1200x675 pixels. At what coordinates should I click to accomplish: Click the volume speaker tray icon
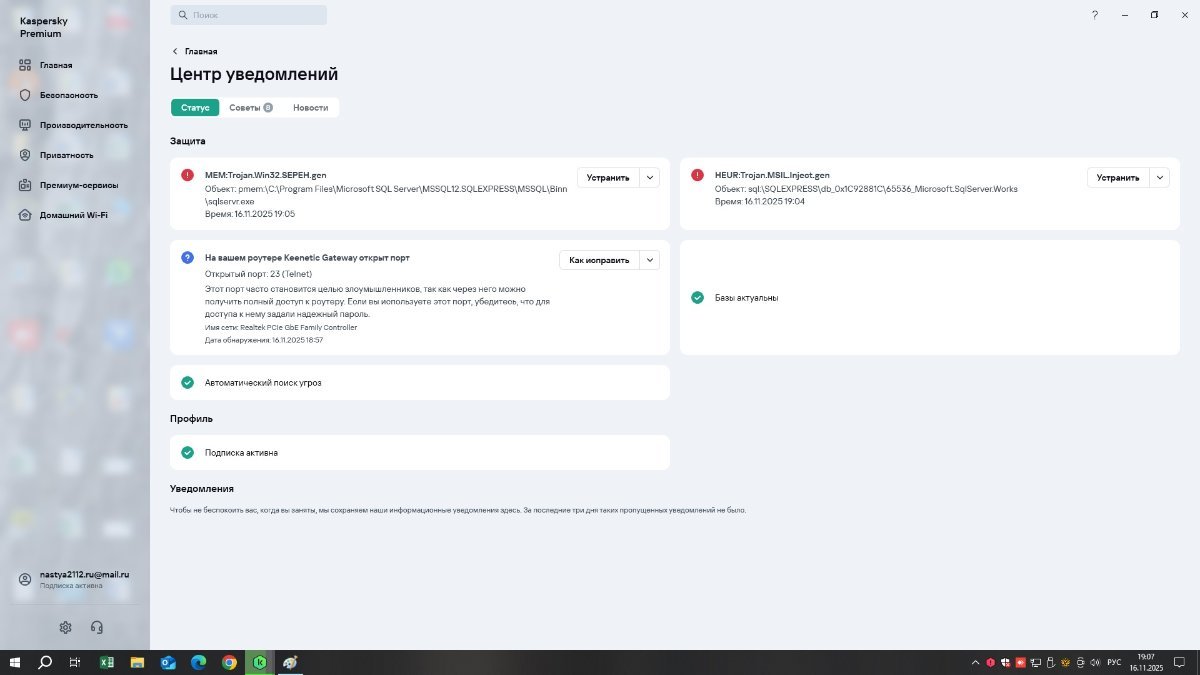click(x=1097, y=662)
